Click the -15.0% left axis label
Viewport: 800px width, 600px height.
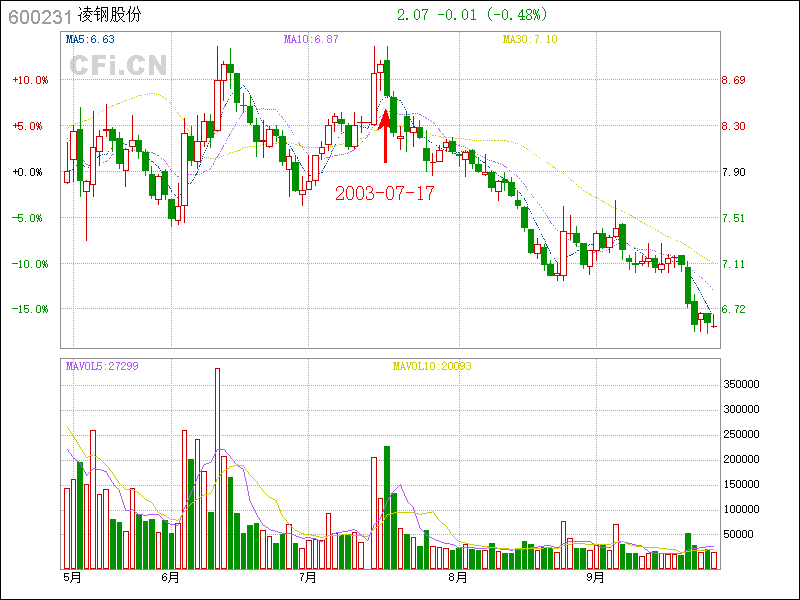click(x=28, y=309)
